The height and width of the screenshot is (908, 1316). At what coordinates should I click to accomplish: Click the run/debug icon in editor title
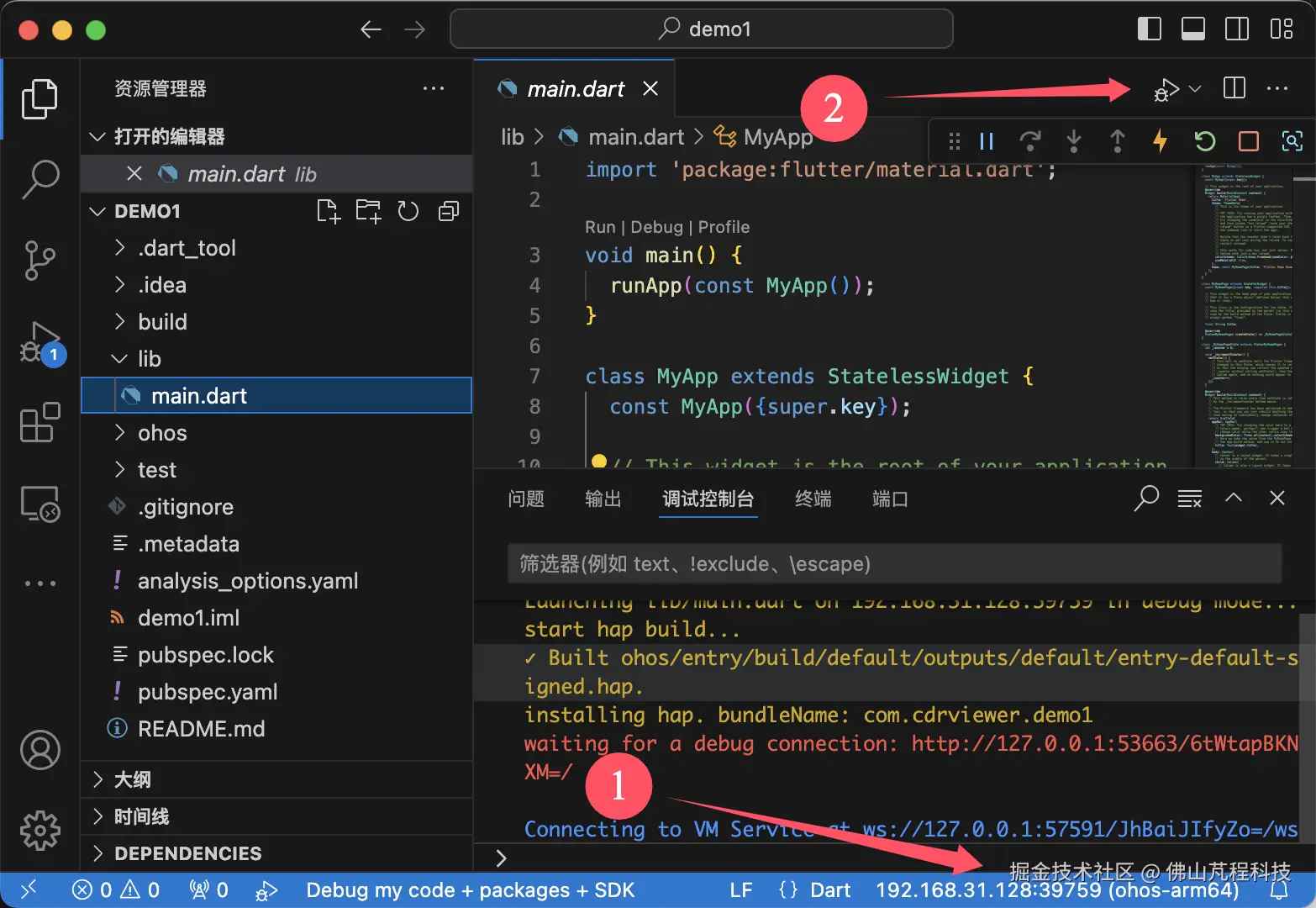(1166, 89)
